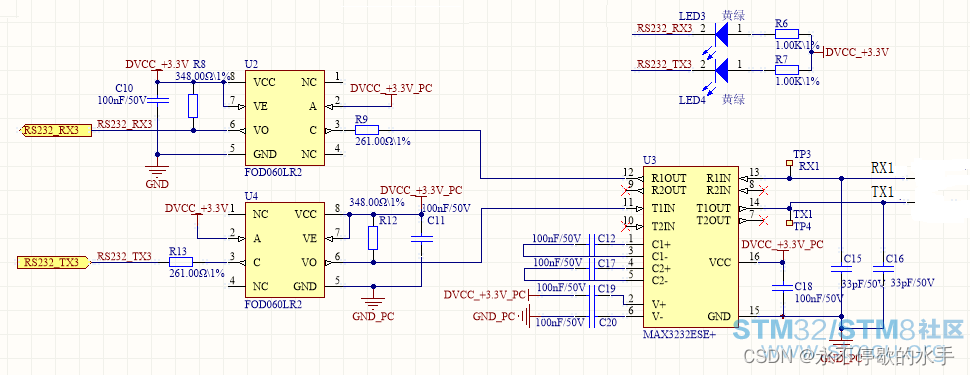Click the U4 designator text
This screenshot has width=970, height=375.
tap(251, 196)
